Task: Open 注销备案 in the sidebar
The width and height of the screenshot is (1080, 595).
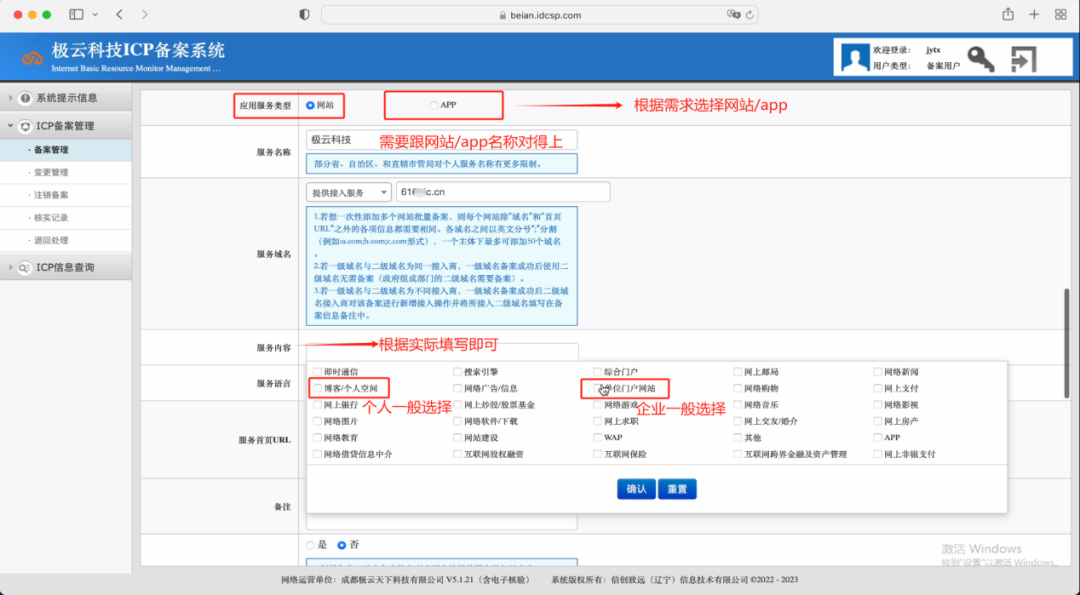Action: (x=51, y=195)
